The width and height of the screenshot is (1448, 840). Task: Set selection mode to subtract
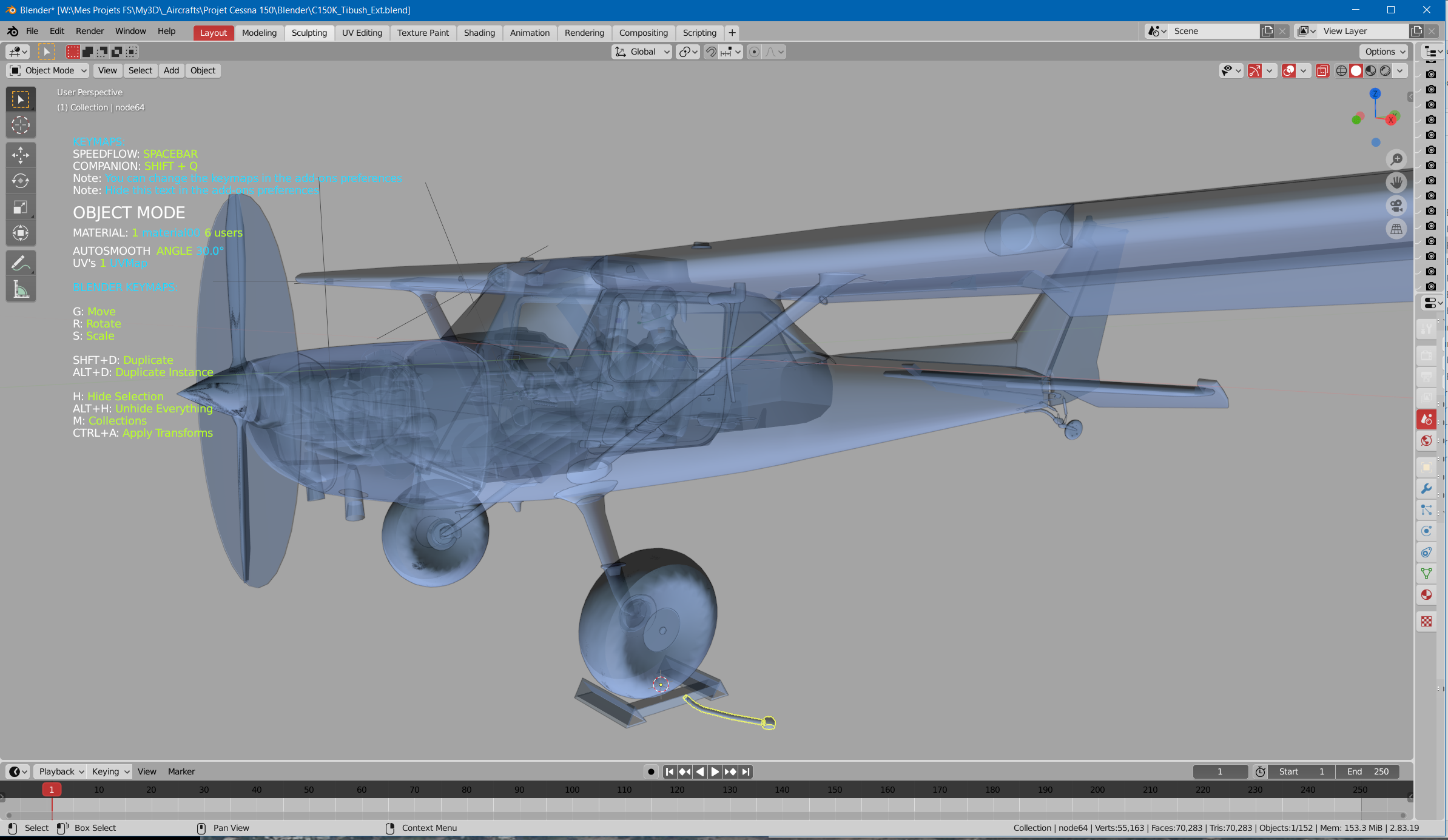click(102, 52)
